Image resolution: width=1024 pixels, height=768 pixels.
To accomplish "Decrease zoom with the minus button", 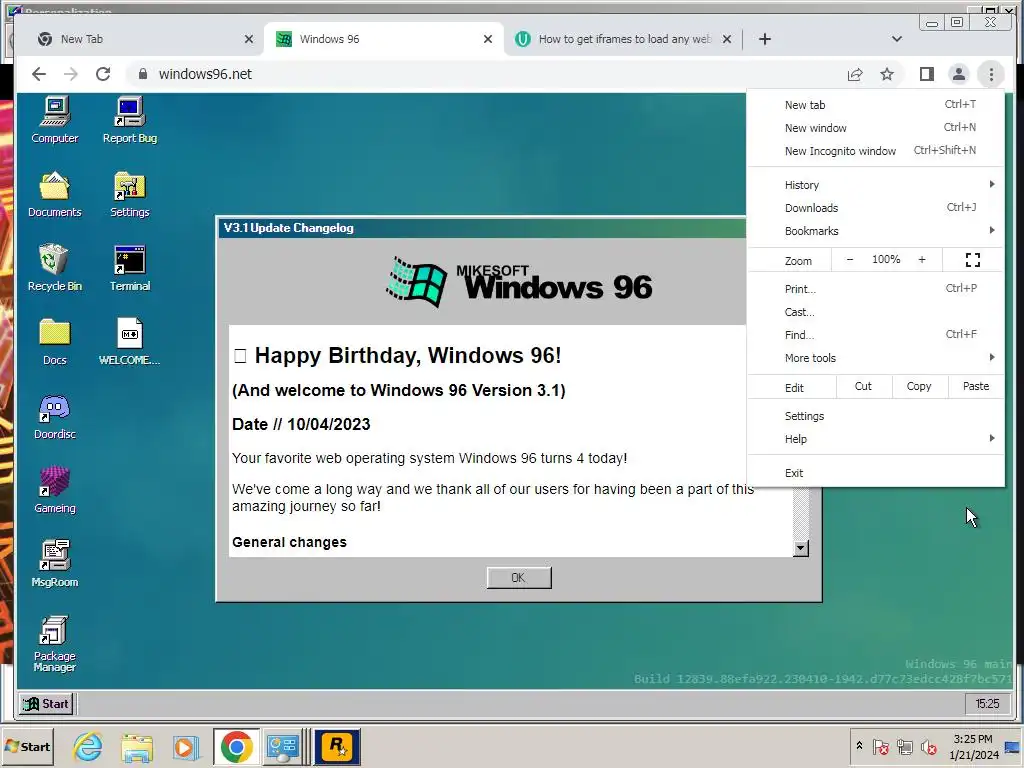I will click(850, 260).
